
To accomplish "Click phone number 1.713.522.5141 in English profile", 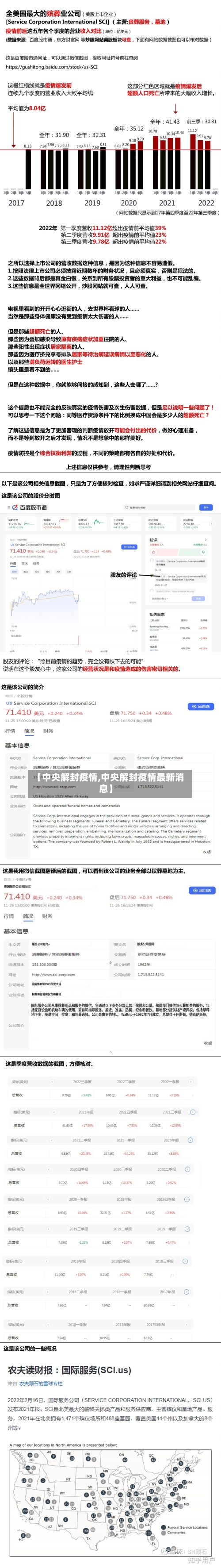I will tap(150, 787).
